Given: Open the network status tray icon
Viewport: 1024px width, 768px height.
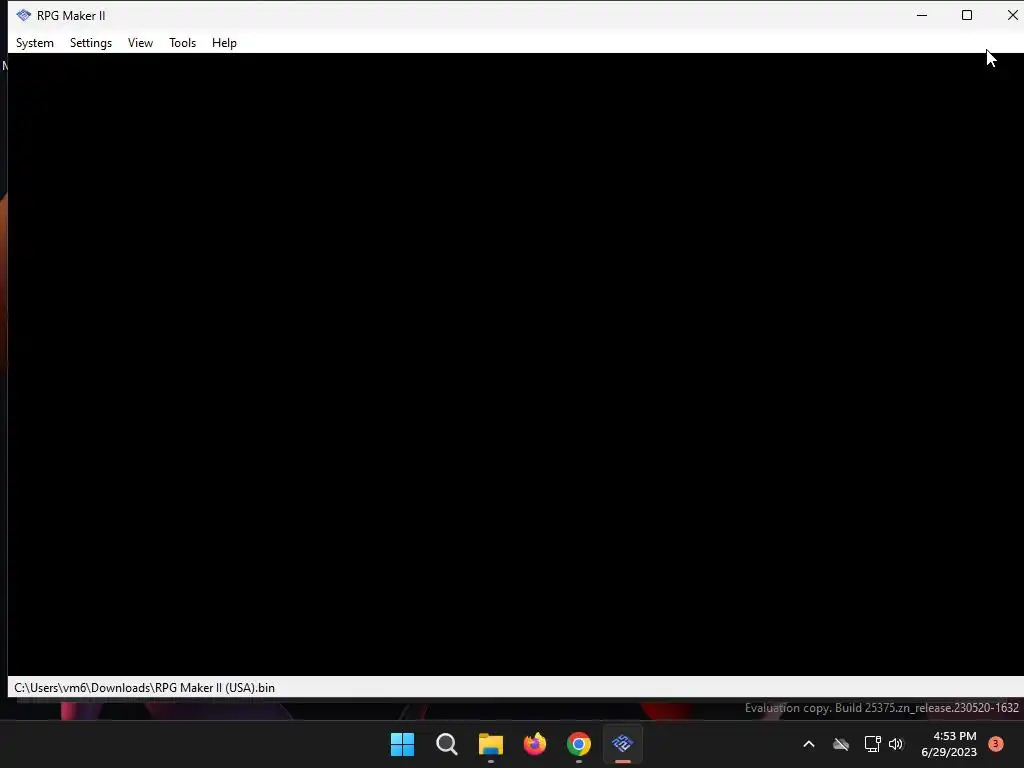Looking at the screenshot, I should pos(872,744).
